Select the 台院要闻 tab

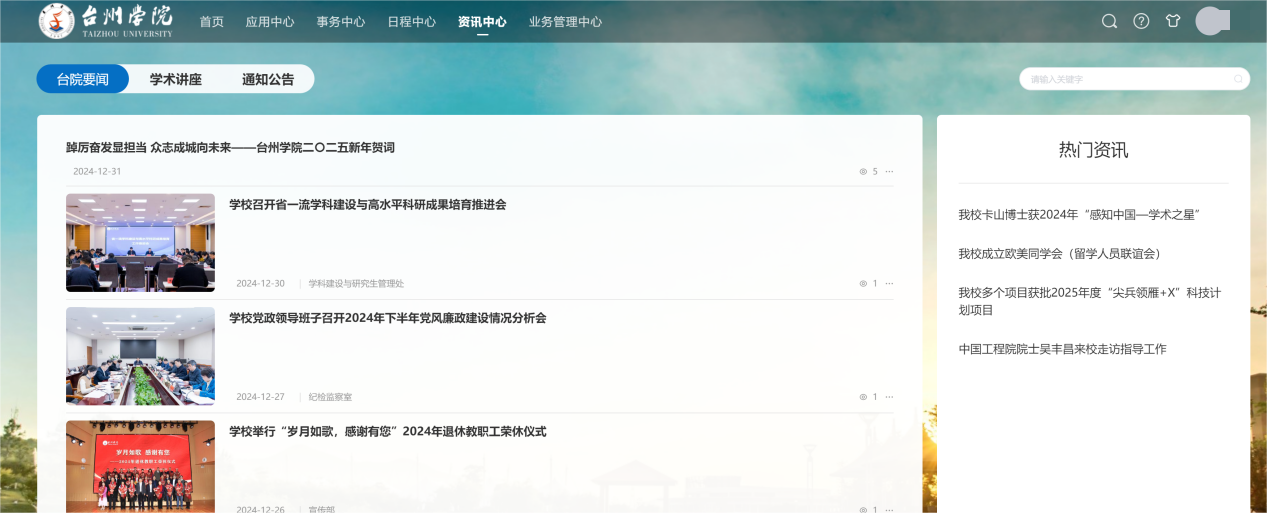[x=83, y=79]
